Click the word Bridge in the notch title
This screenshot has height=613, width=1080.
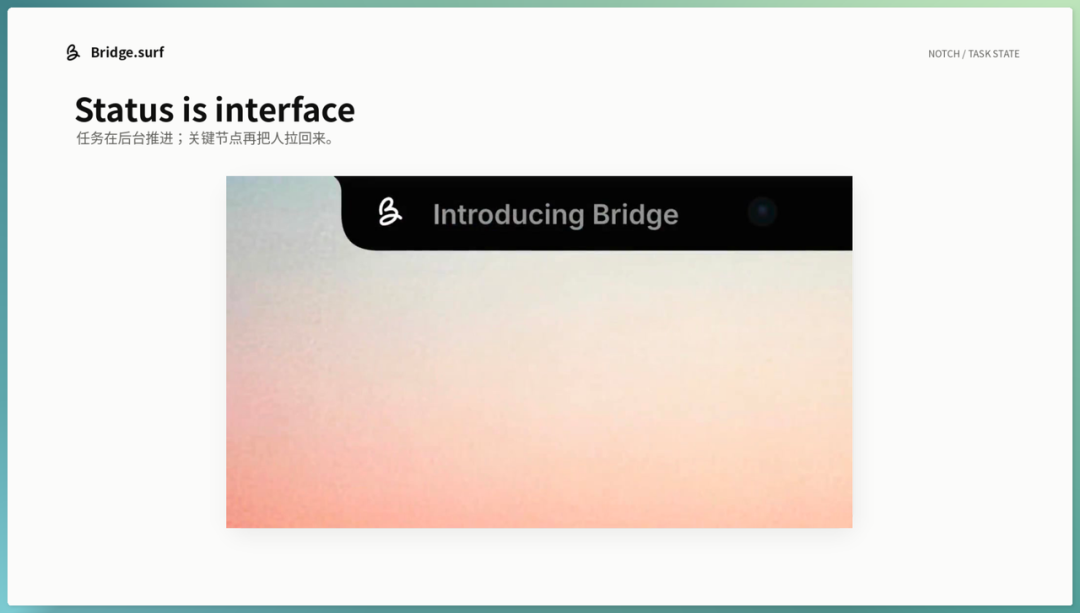[x=635, y=214]
